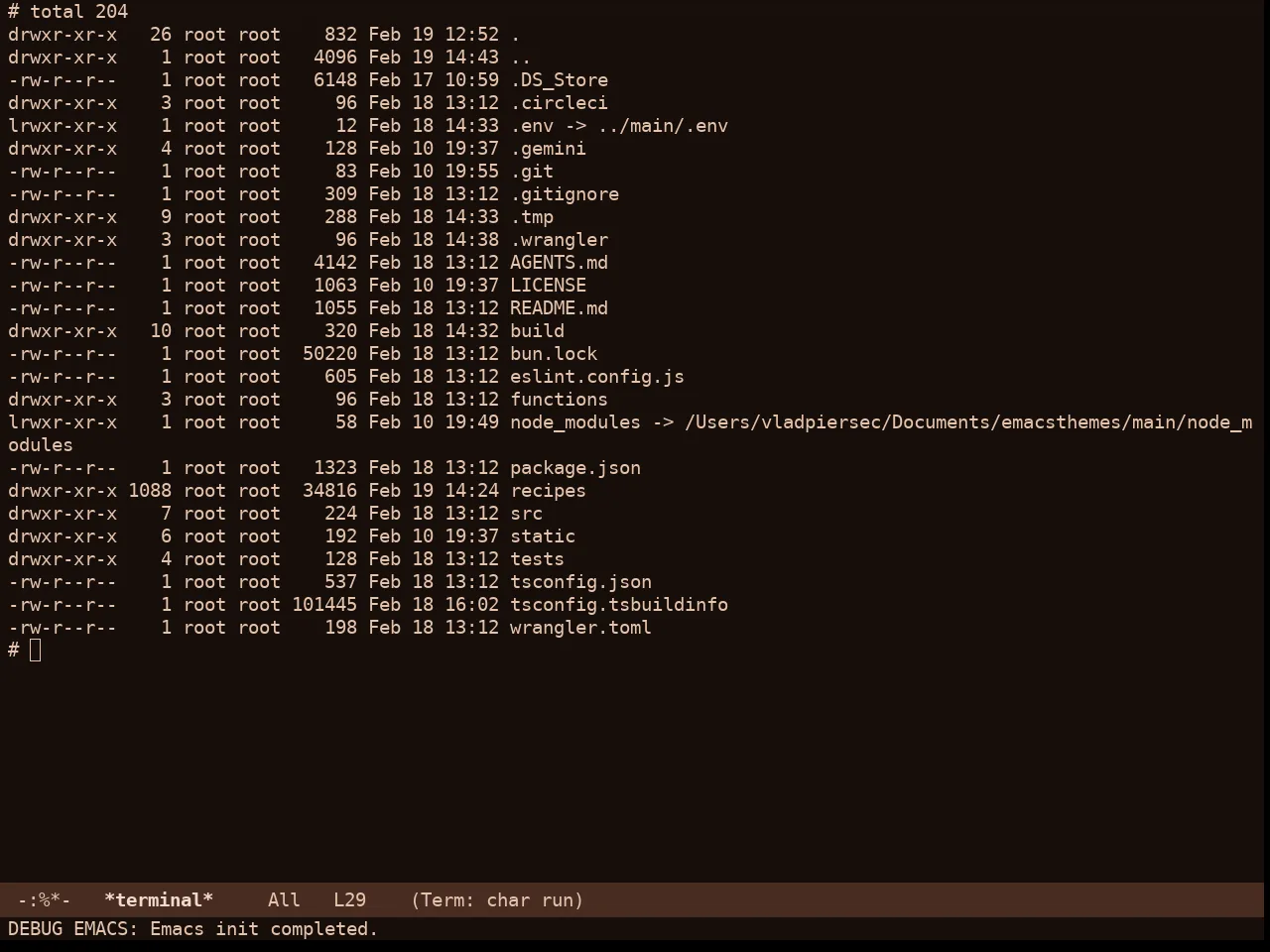Select the wrangler.toml filename

(580, 628)
